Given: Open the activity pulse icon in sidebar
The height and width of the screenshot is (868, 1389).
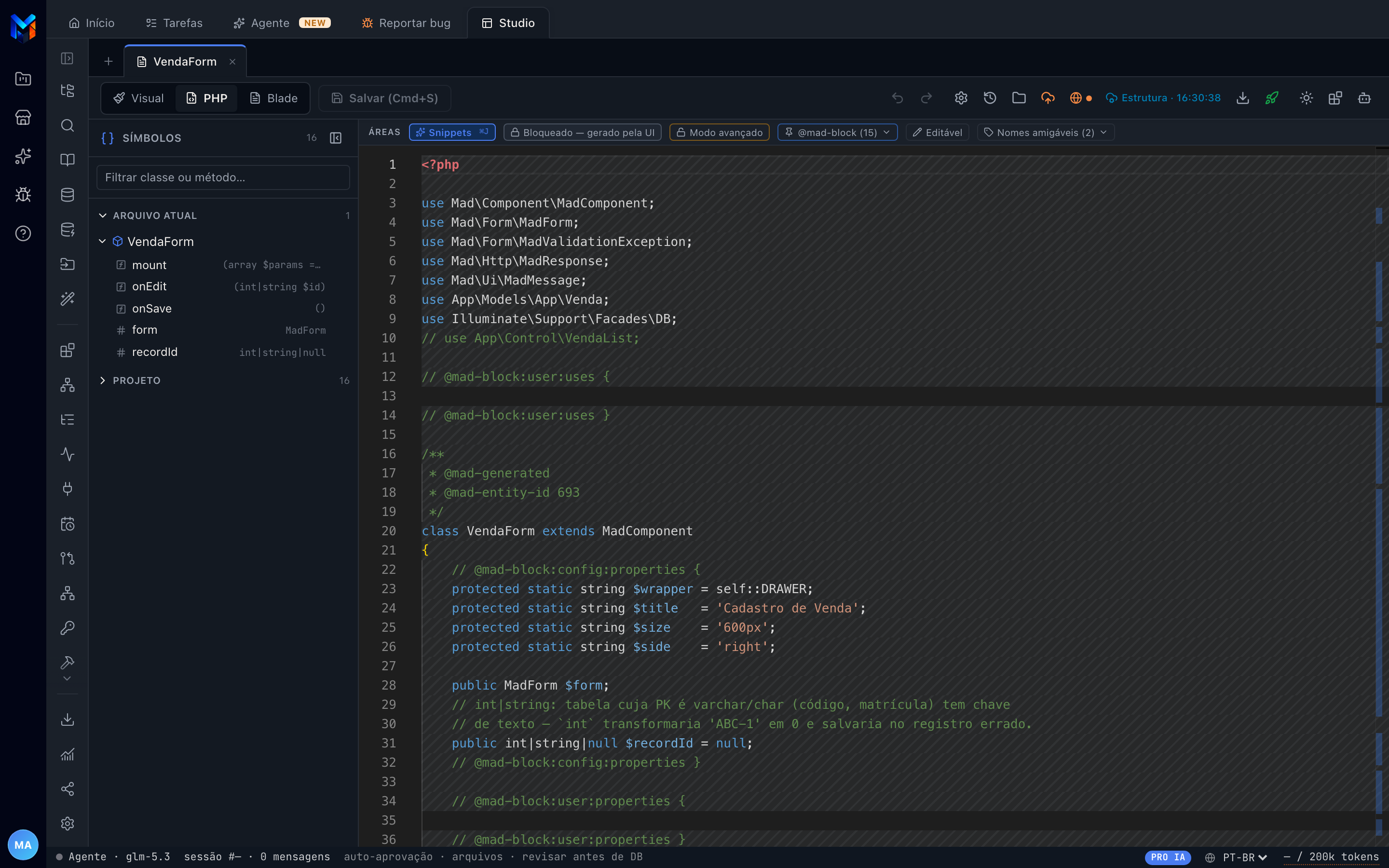Looking at the screenshot, I should (68, 454).
